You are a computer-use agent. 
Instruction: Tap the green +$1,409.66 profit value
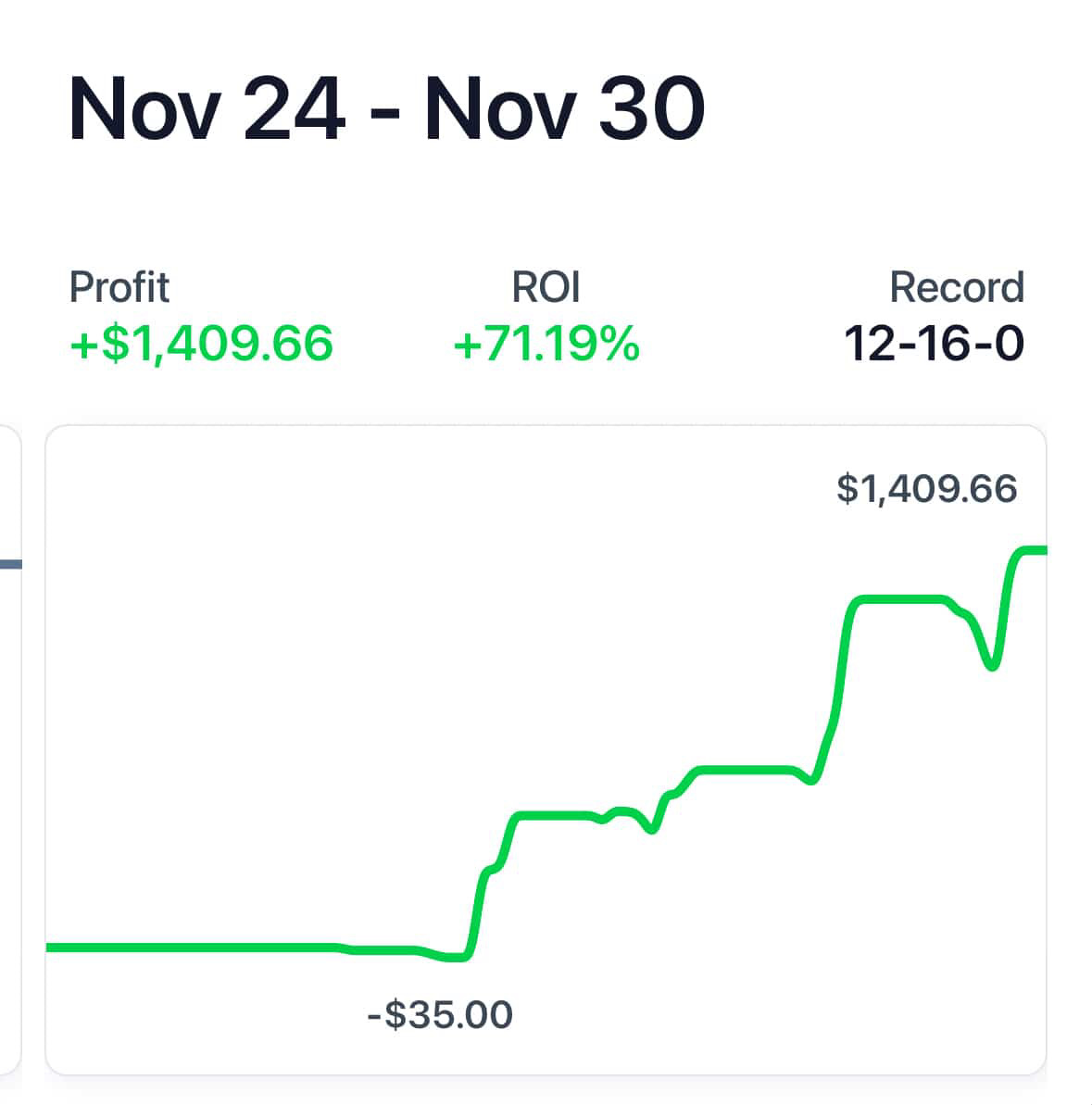tap(201, 344)
